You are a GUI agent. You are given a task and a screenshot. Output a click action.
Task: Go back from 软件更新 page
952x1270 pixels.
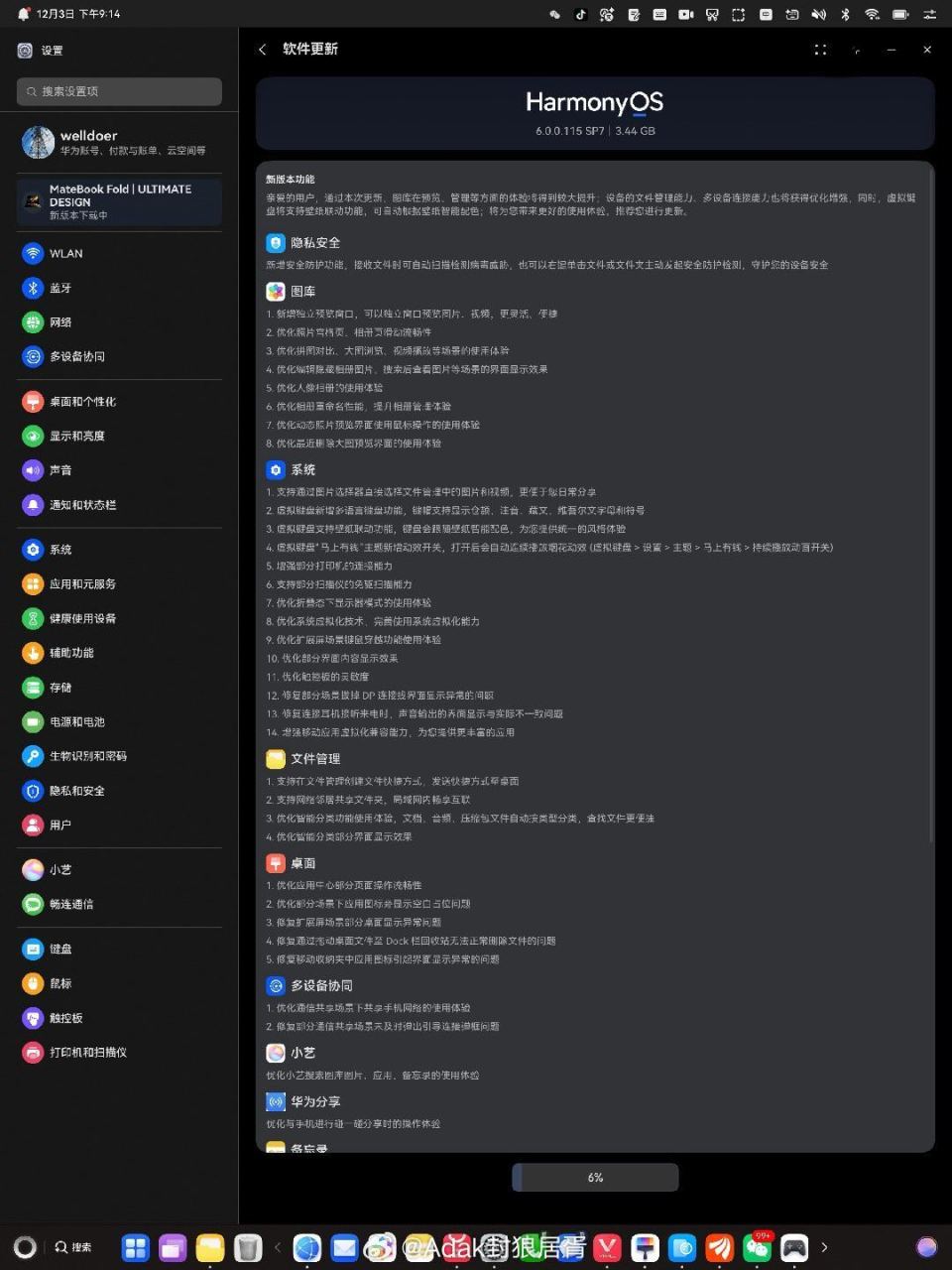click(x=262, y=50)
